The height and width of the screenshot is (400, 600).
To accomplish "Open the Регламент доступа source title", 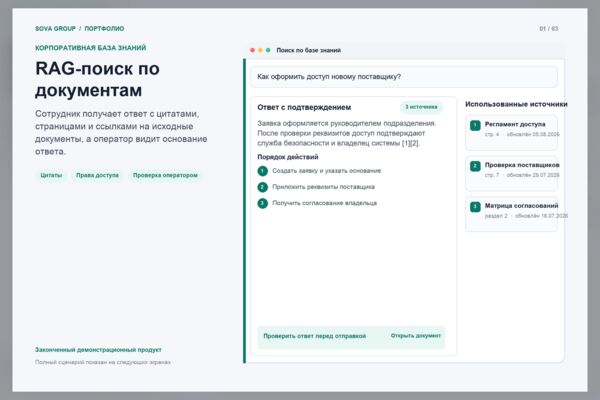I will [515, 124].
